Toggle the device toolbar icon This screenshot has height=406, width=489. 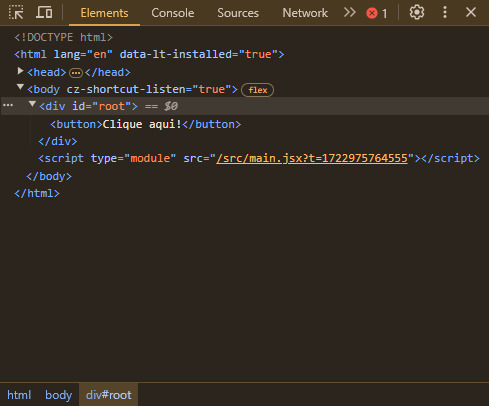[44, 13]
